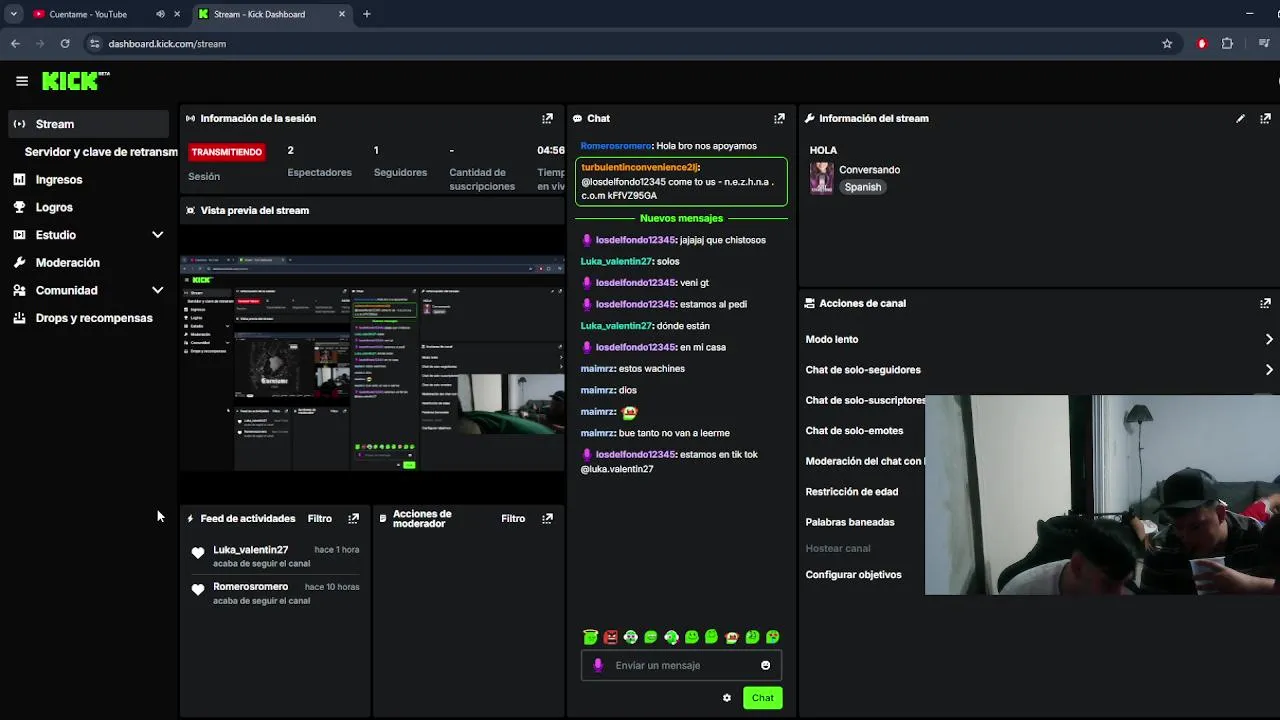Screen dimensions: 1280x720
Task: Go back in browser history
Action: 15,44
